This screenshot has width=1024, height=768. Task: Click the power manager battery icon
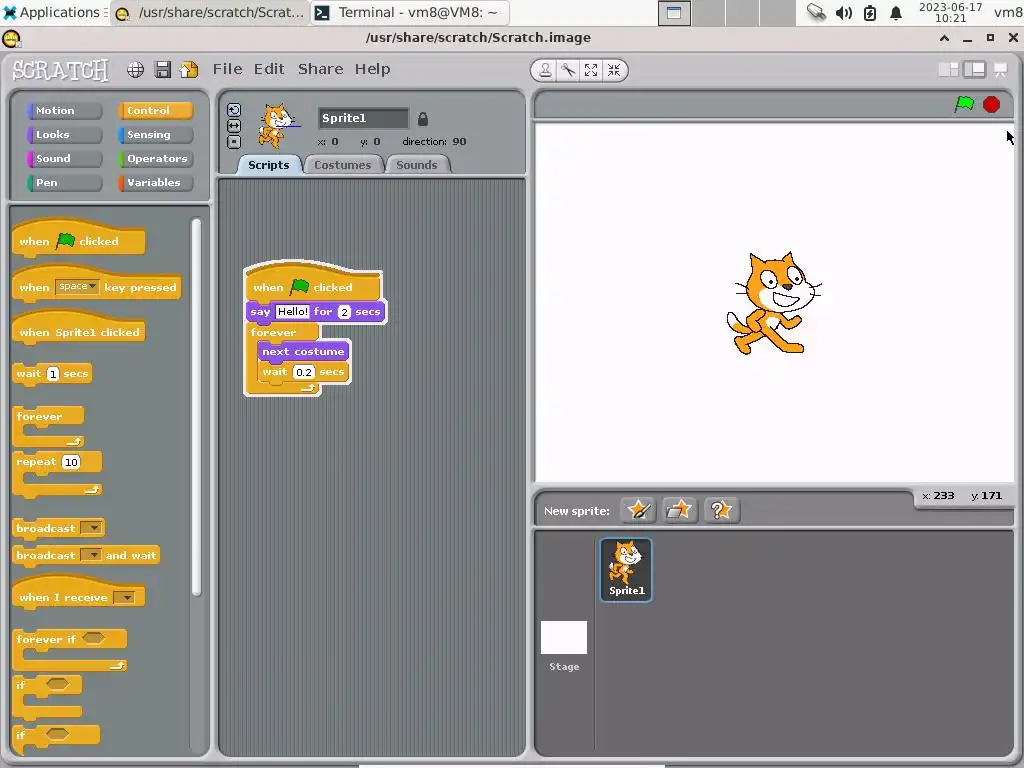coord(870,12)
